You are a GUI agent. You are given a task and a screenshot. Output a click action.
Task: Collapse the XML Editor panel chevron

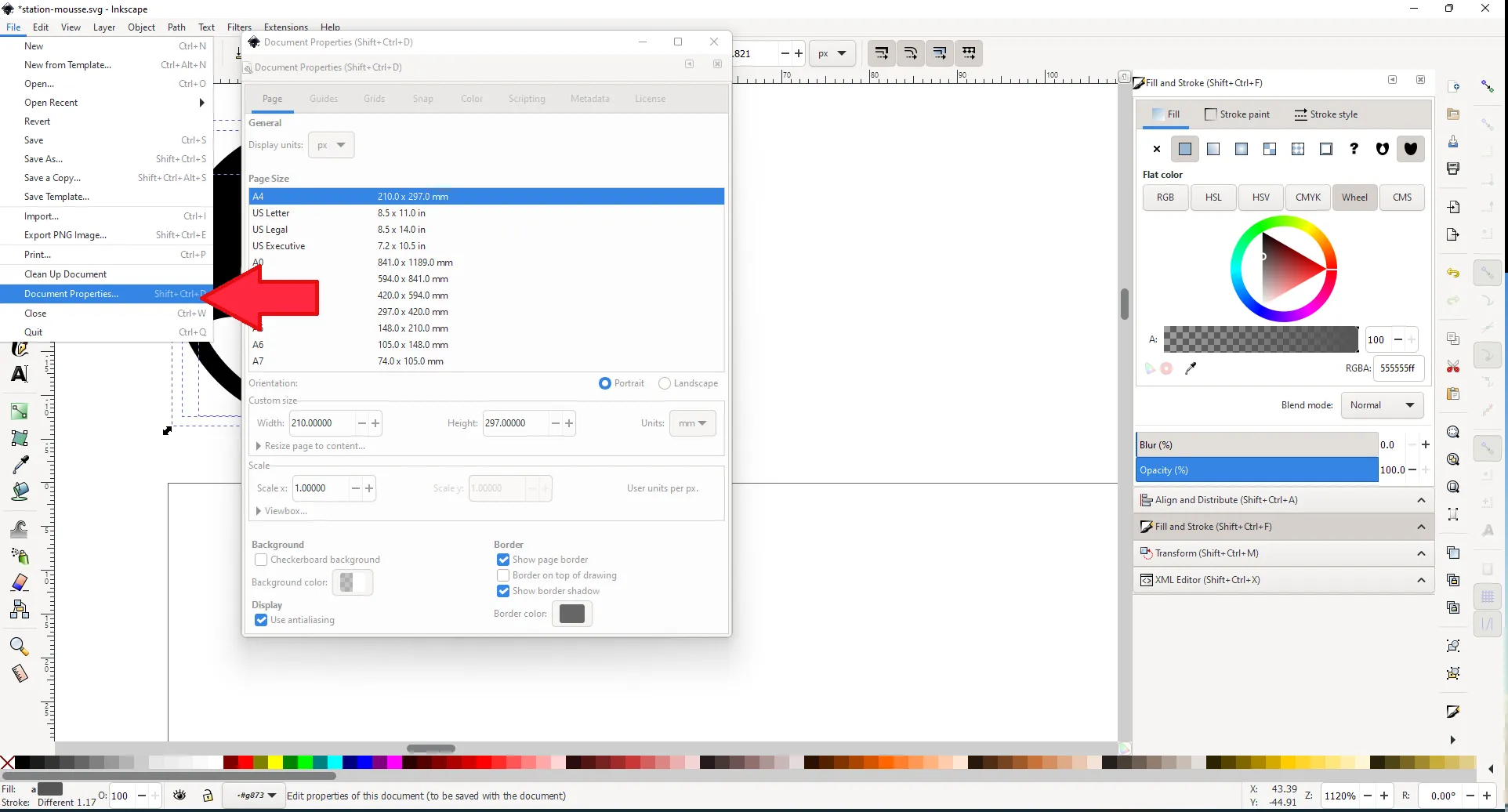[1421, 580]
